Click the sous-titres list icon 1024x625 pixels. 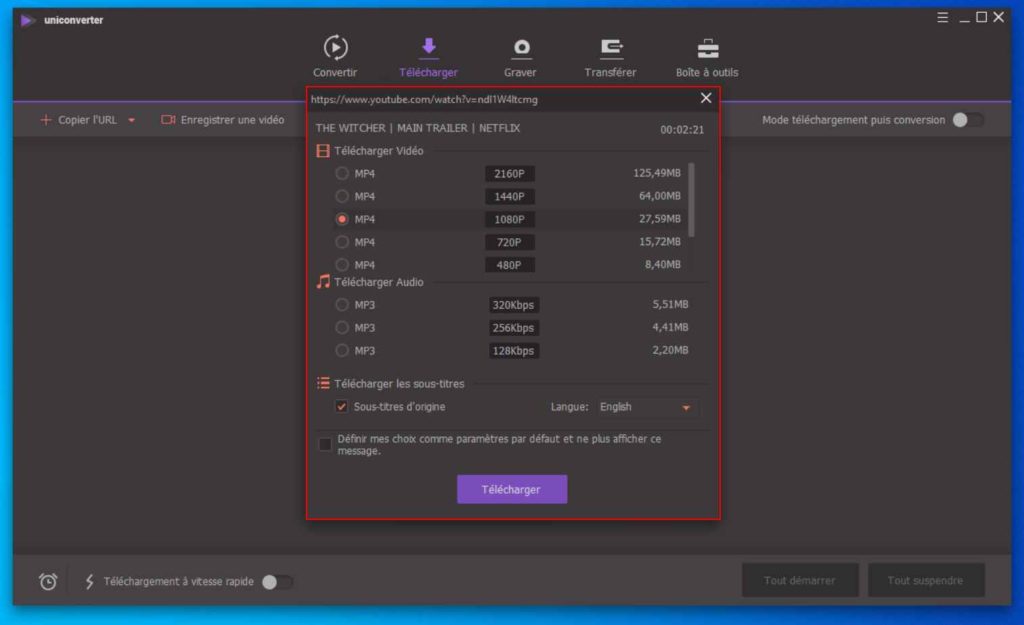click(323, 383)
